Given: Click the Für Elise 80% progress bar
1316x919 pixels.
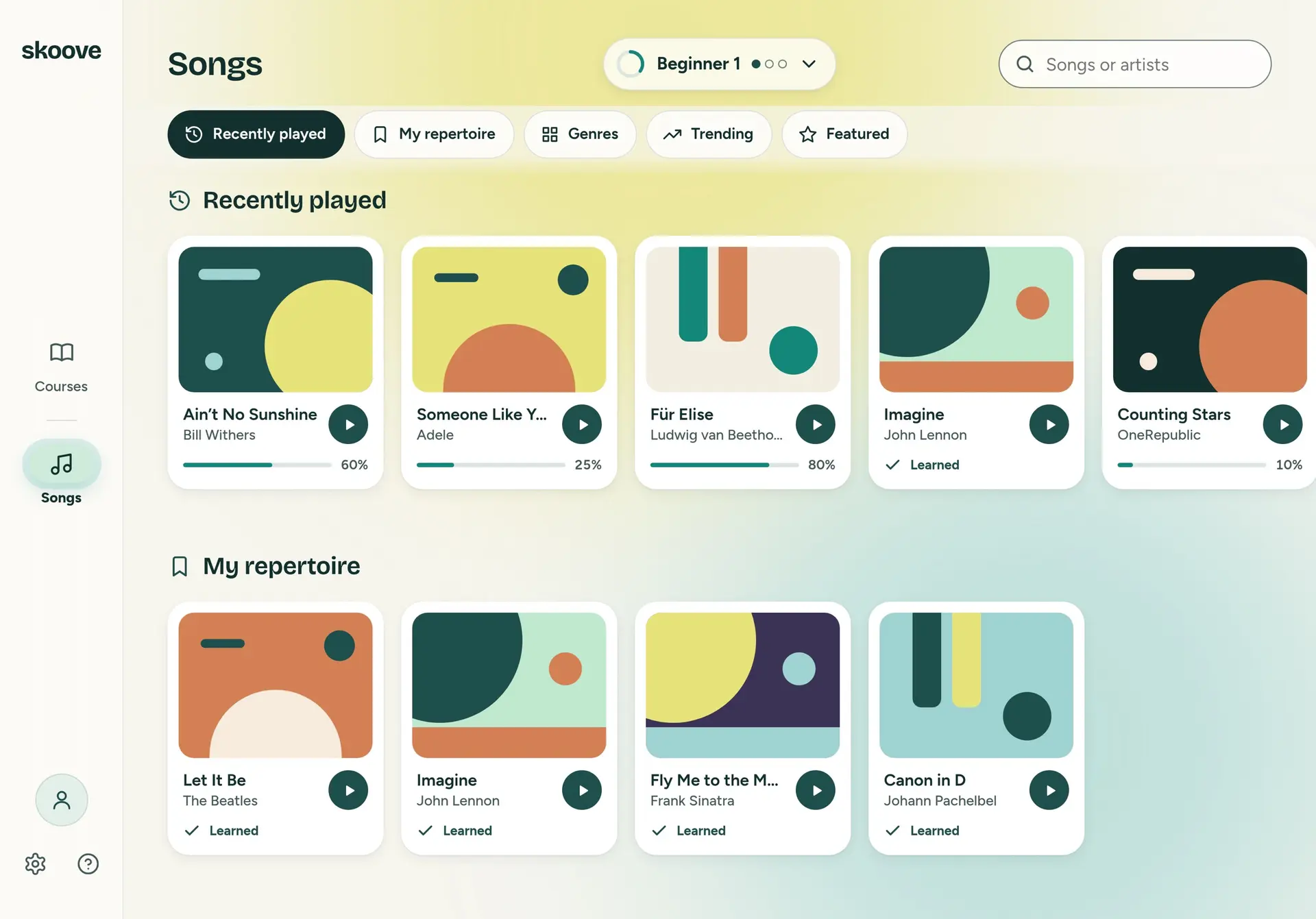Looking at the screenshot, I should [x=724, y=465].
